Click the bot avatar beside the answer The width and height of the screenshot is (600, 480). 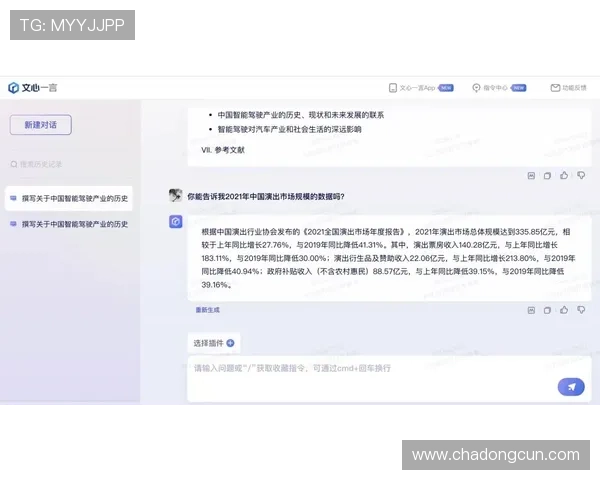(x=176, y=222)
